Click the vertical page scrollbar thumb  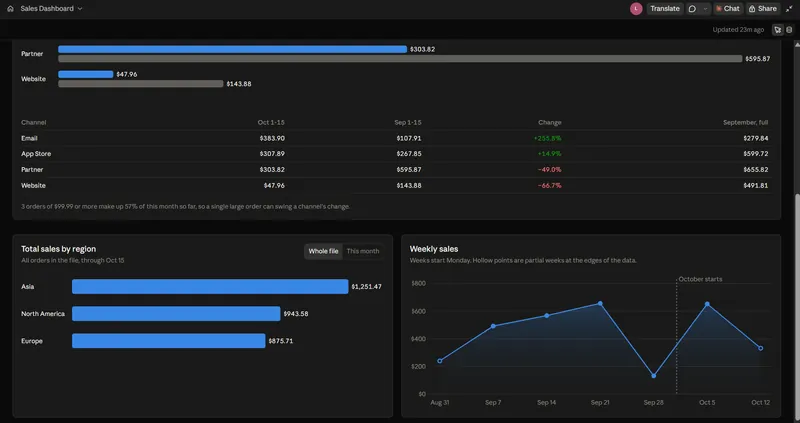(x=796, y=307)
